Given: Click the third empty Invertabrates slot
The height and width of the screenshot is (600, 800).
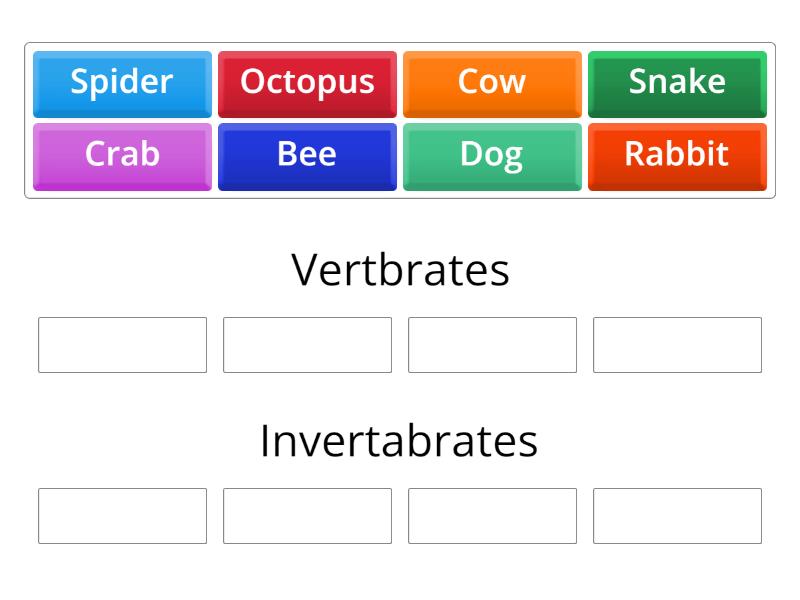Looking at the screenshot, I should tap(492, 516).
